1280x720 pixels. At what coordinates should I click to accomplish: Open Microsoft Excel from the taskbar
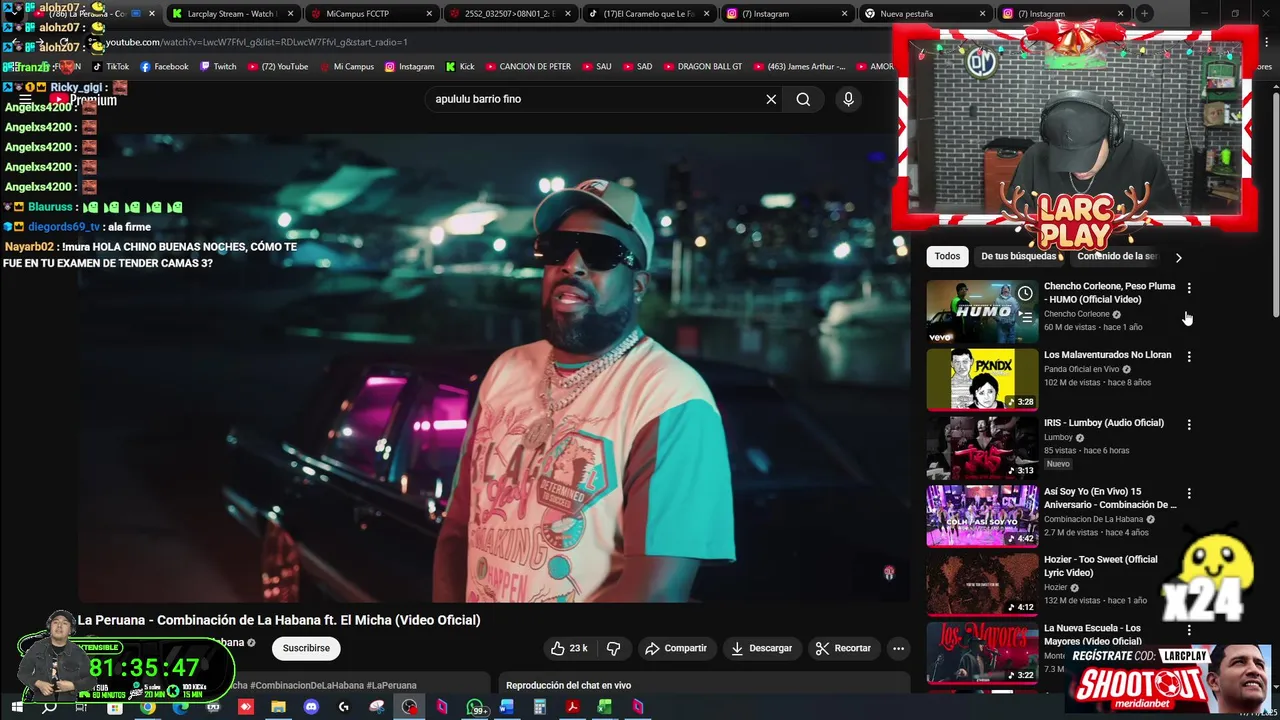tap(604, 707)
